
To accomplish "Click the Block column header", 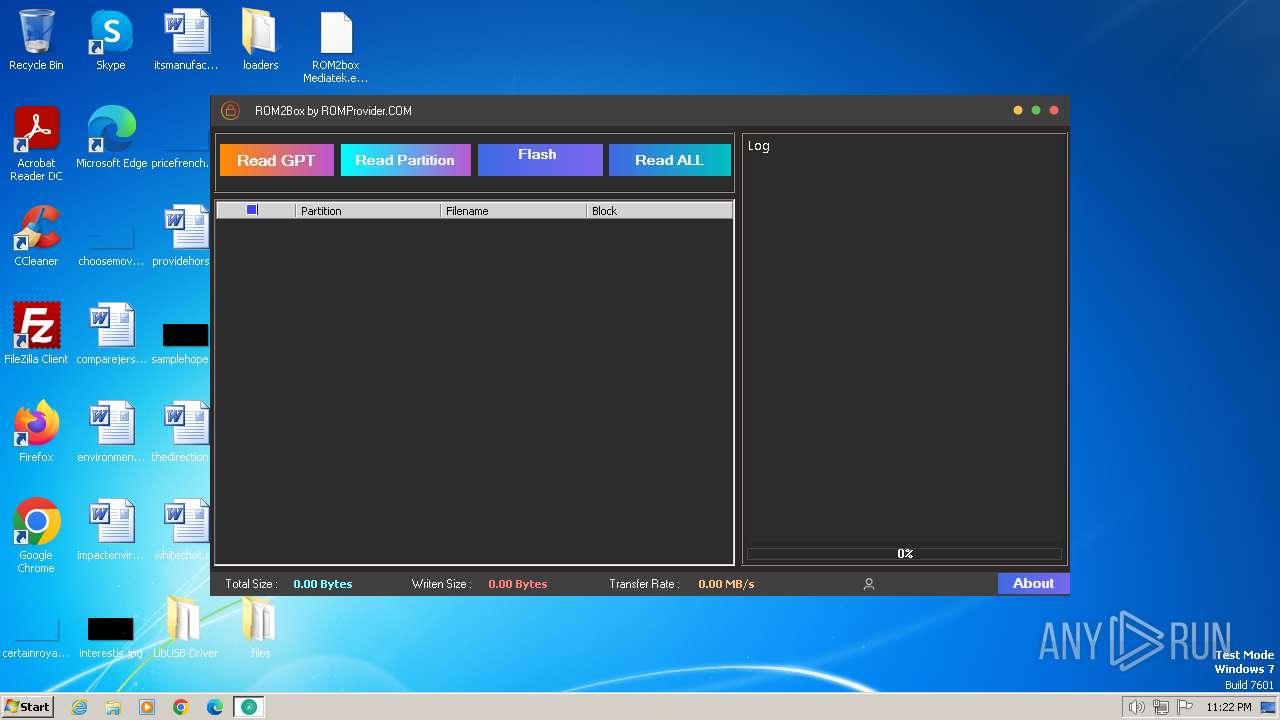I will click(659, 211).
